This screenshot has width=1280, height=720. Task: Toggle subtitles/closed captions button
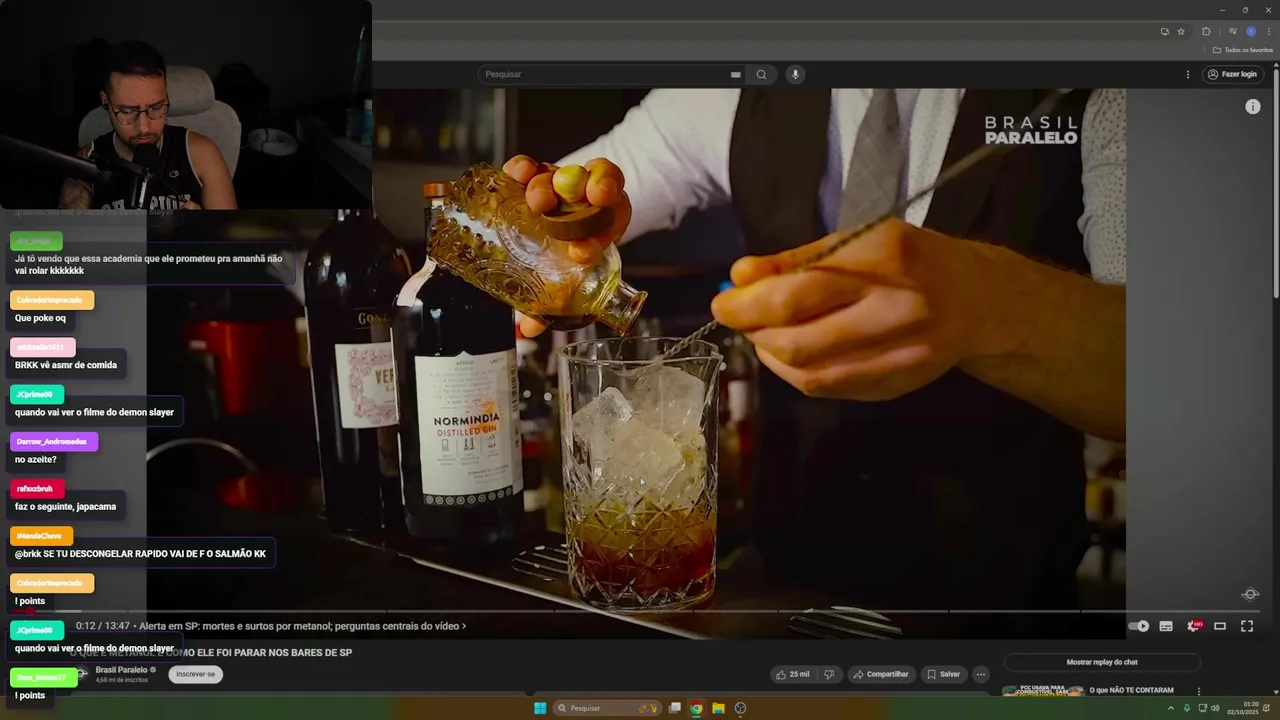tap(1166, 626)
